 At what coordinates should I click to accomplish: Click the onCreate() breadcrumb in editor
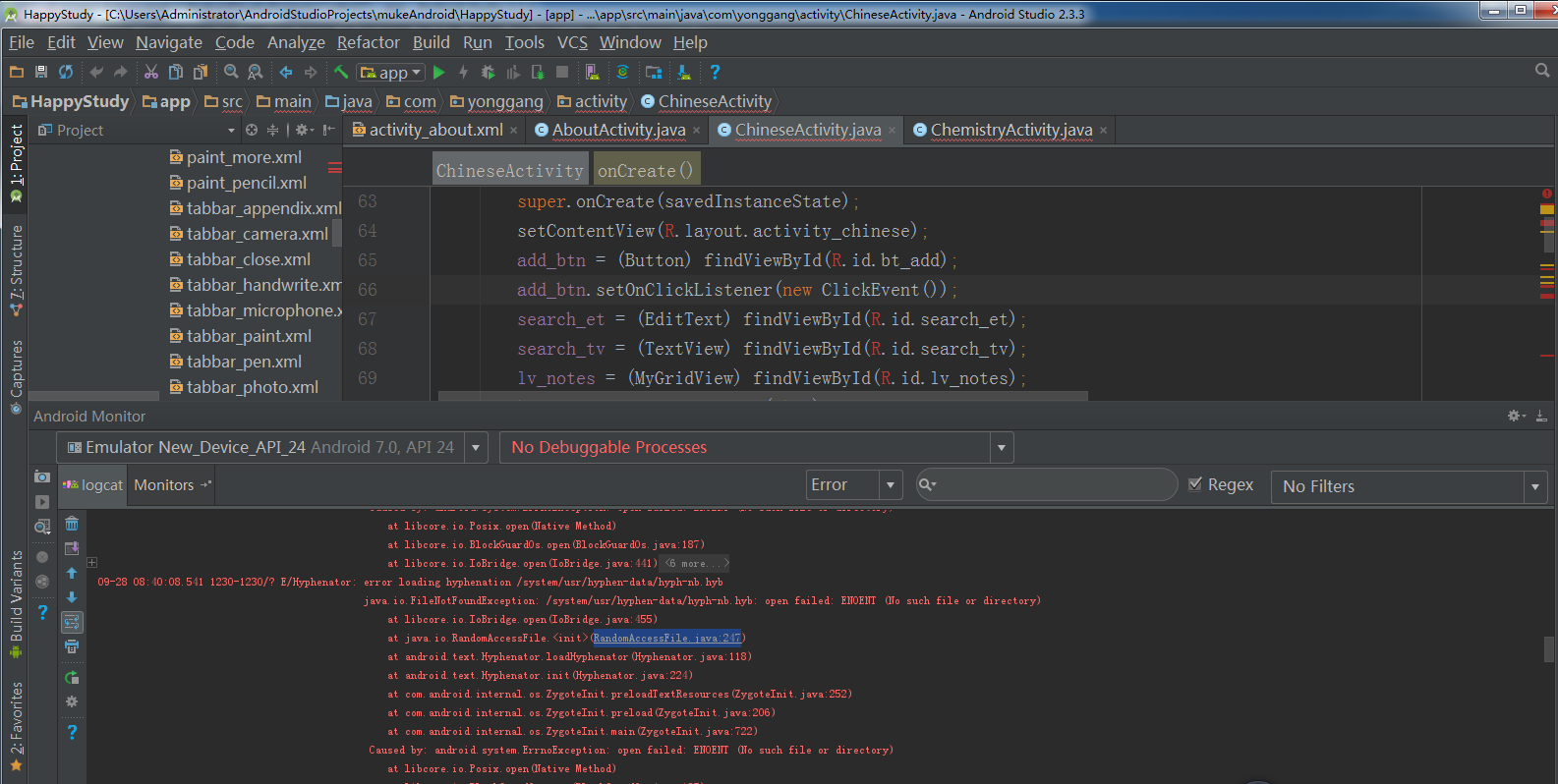click(646, 170)
